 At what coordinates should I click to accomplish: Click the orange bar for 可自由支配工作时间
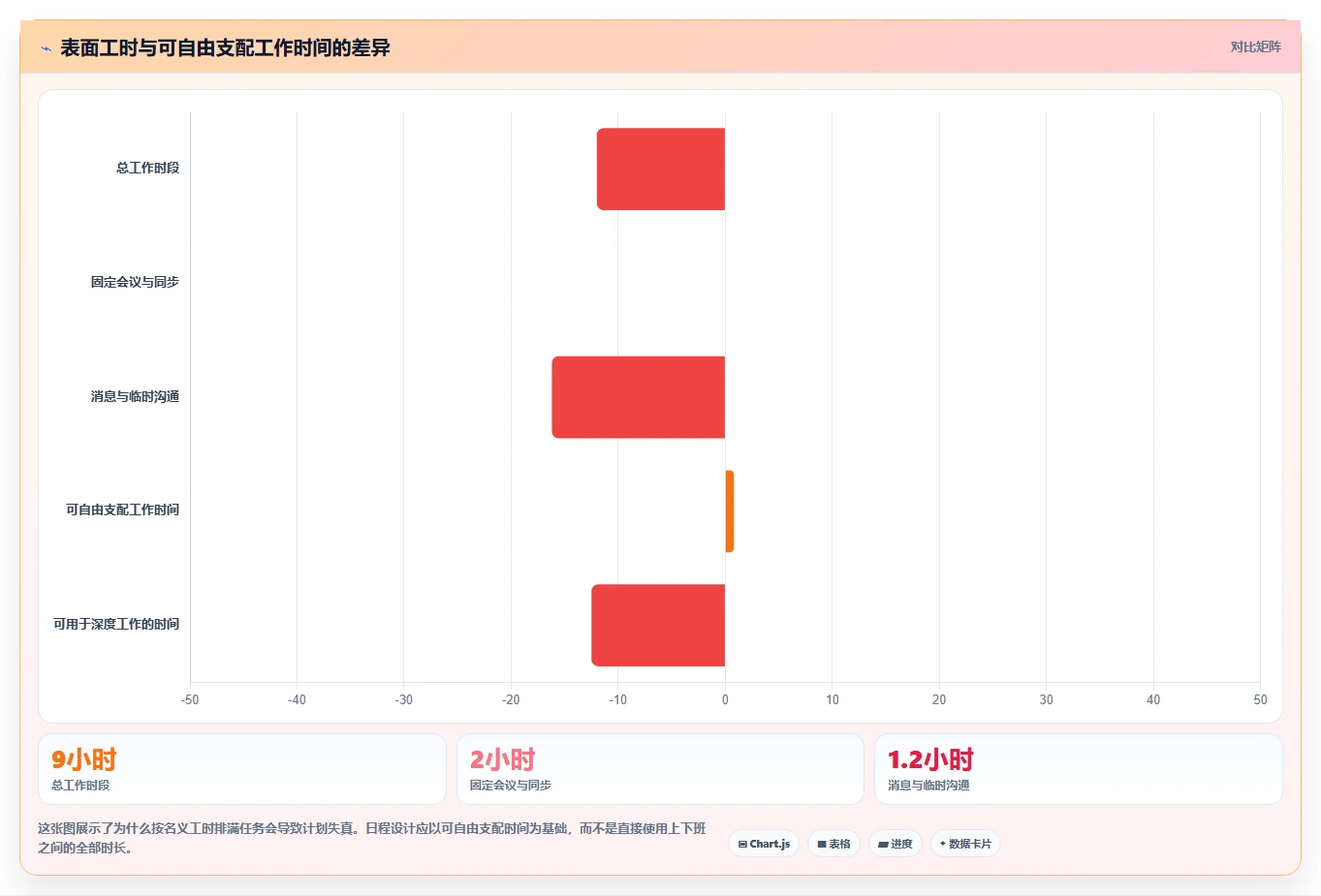[x=730, y=511]
